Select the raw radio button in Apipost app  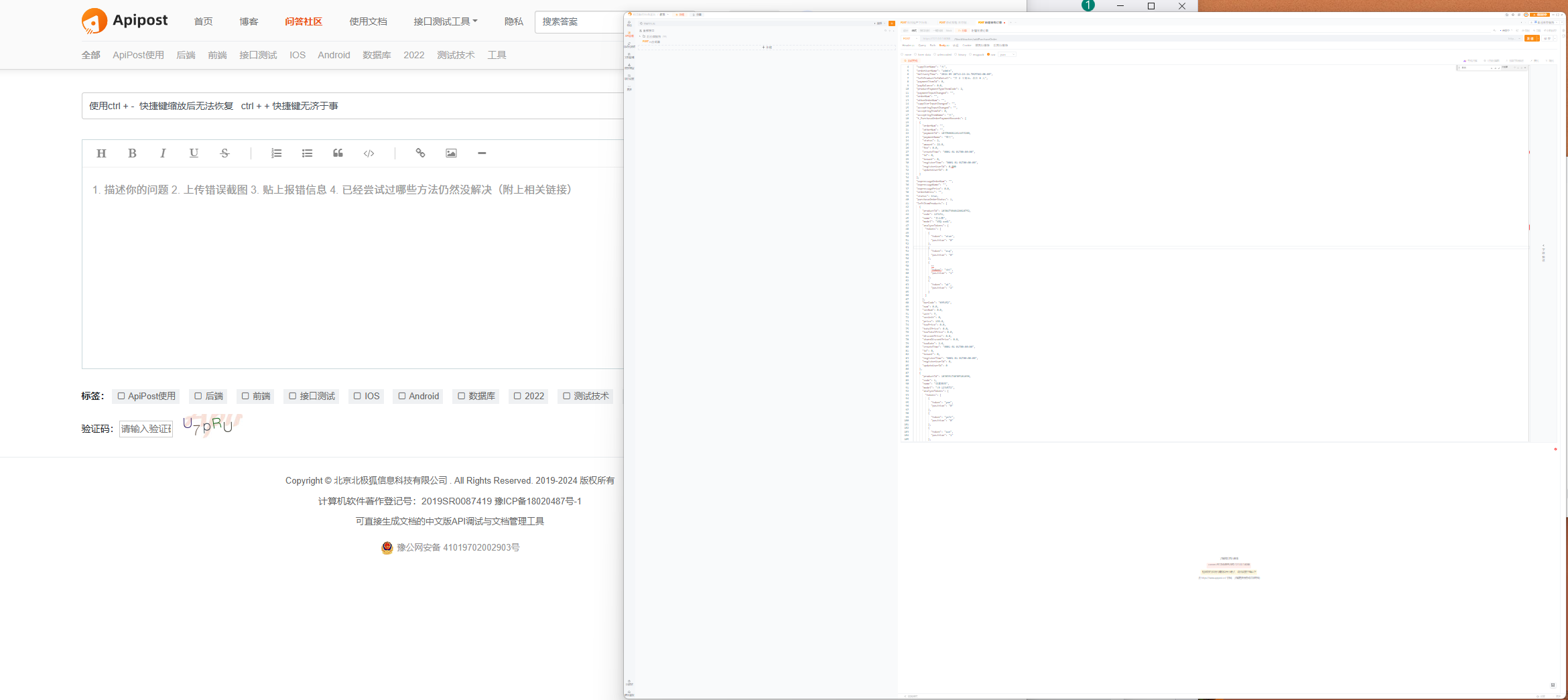[988, 54]
